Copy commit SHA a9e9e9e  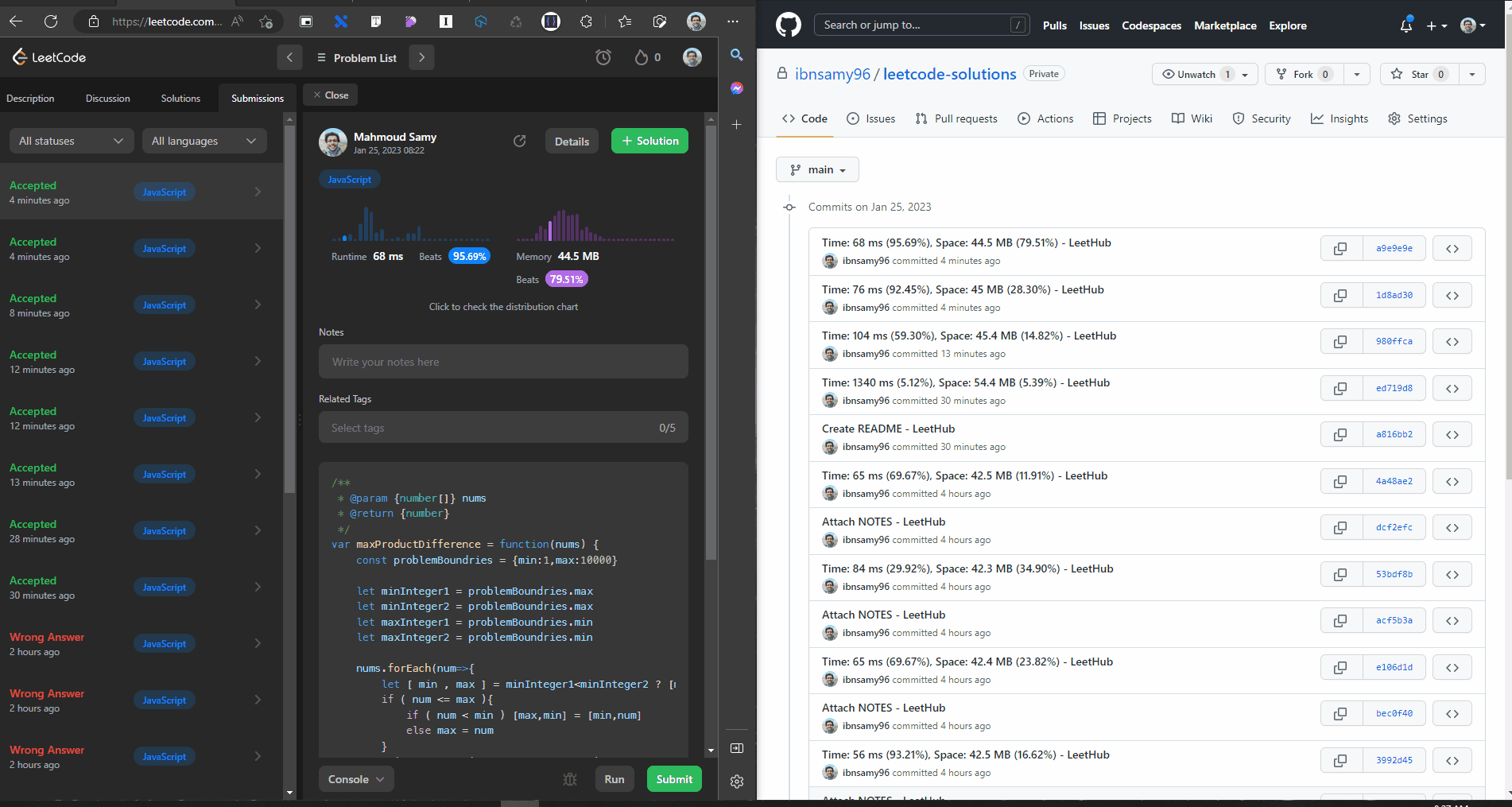1340,248
